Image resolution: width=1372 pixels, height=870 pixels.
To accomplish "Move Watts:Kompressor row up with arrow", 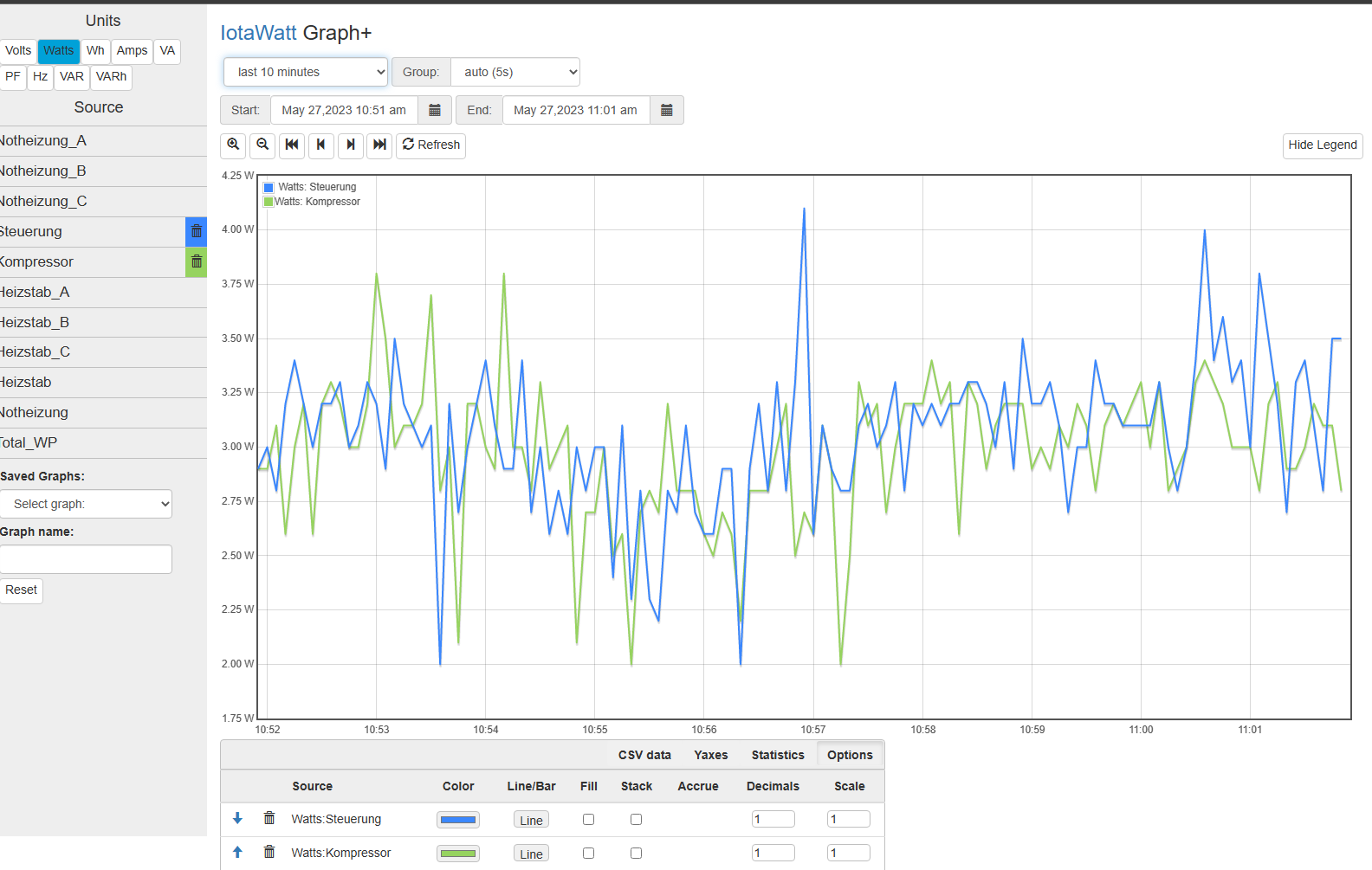I will (237, 852).
